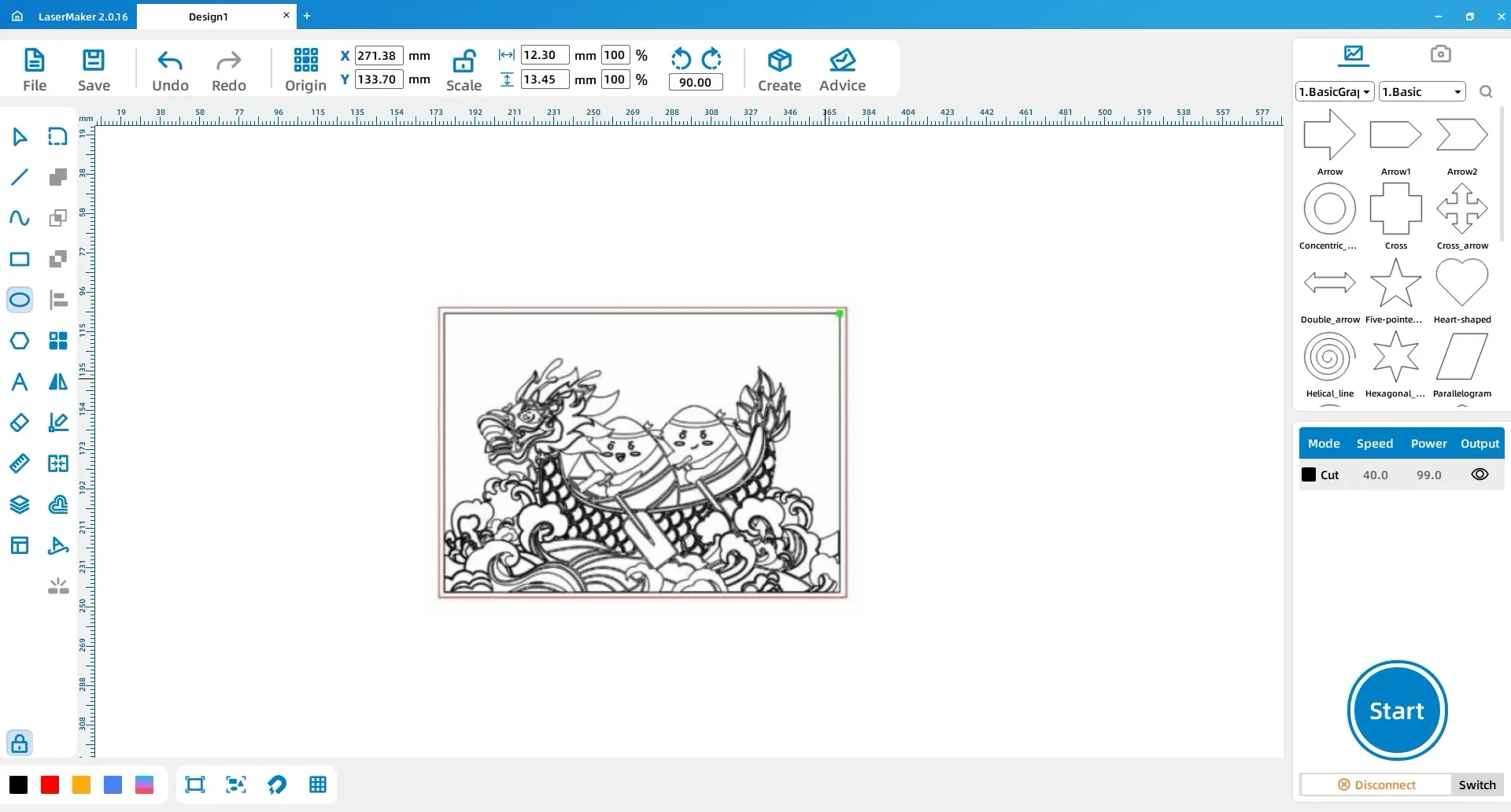
Task: Switch to the Design1 tab
Action: (209, 16)
